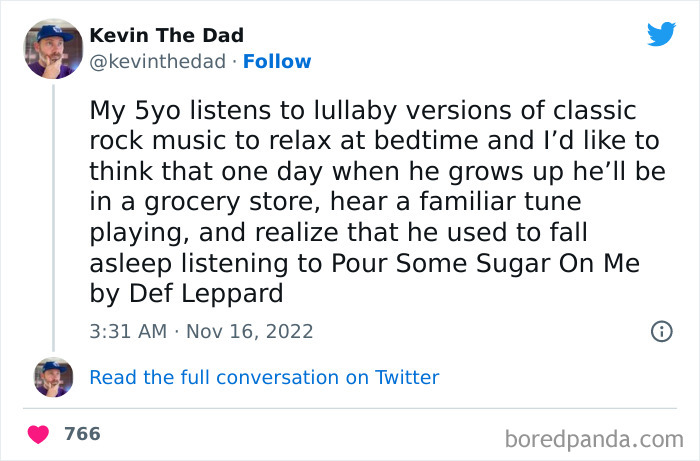Open Kevin The Dad's large profile picture
Viewport: 700px width, 461px height.
pos(52,48)
